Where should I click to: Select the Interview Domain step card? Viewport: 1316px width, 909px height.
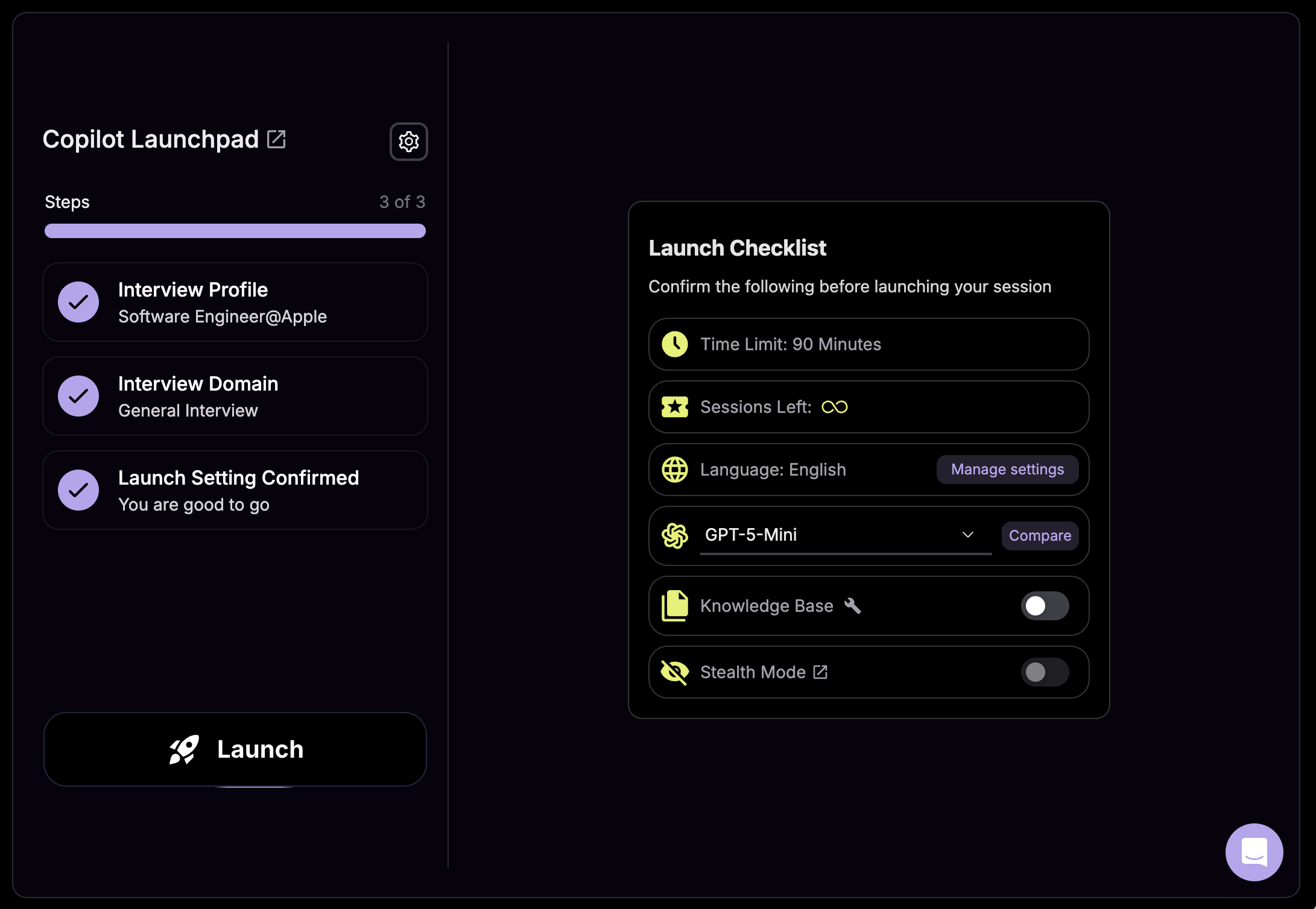235,396
